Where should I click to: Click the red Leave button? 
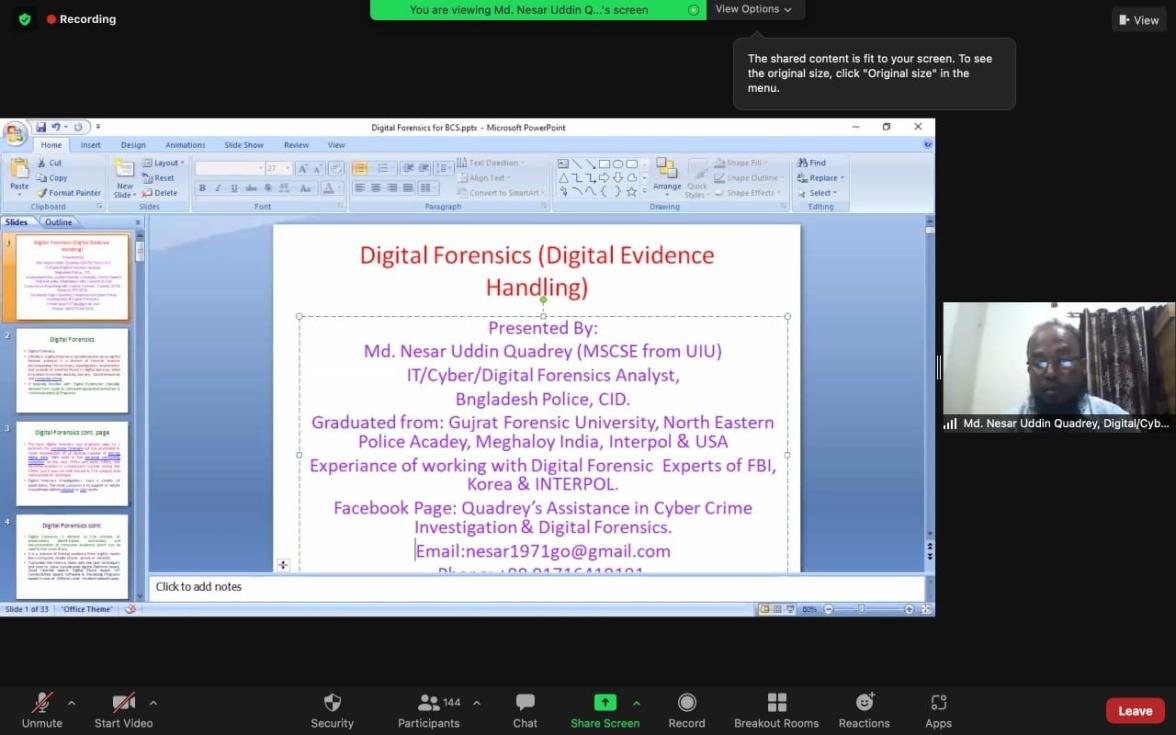click(1135, 711)
